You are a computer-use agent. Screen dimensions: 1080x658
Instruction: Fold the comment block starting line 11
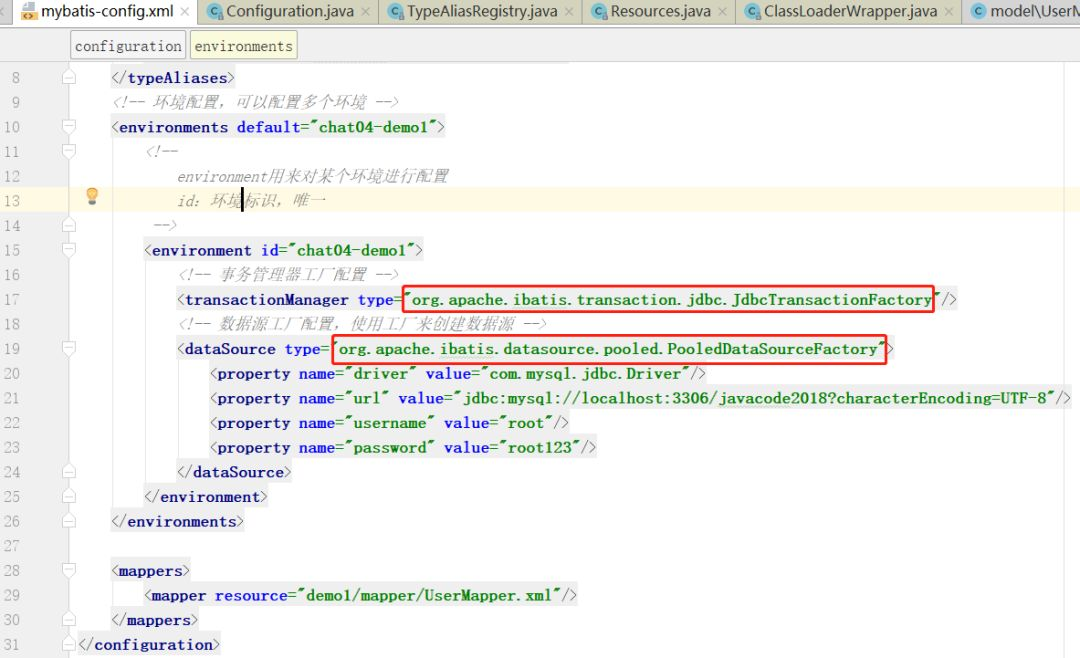(x=69, y=152)
